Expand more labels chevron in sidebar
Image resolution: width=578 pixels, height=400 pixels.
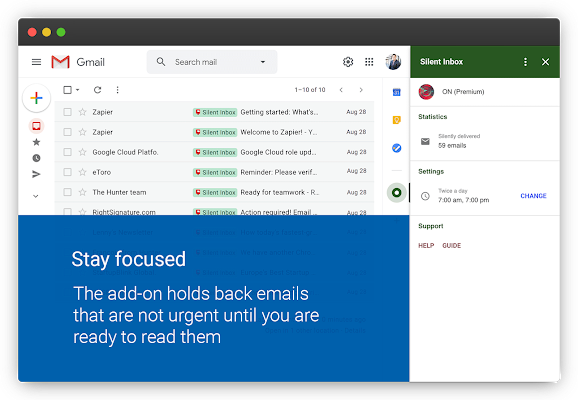coord(36,196)
